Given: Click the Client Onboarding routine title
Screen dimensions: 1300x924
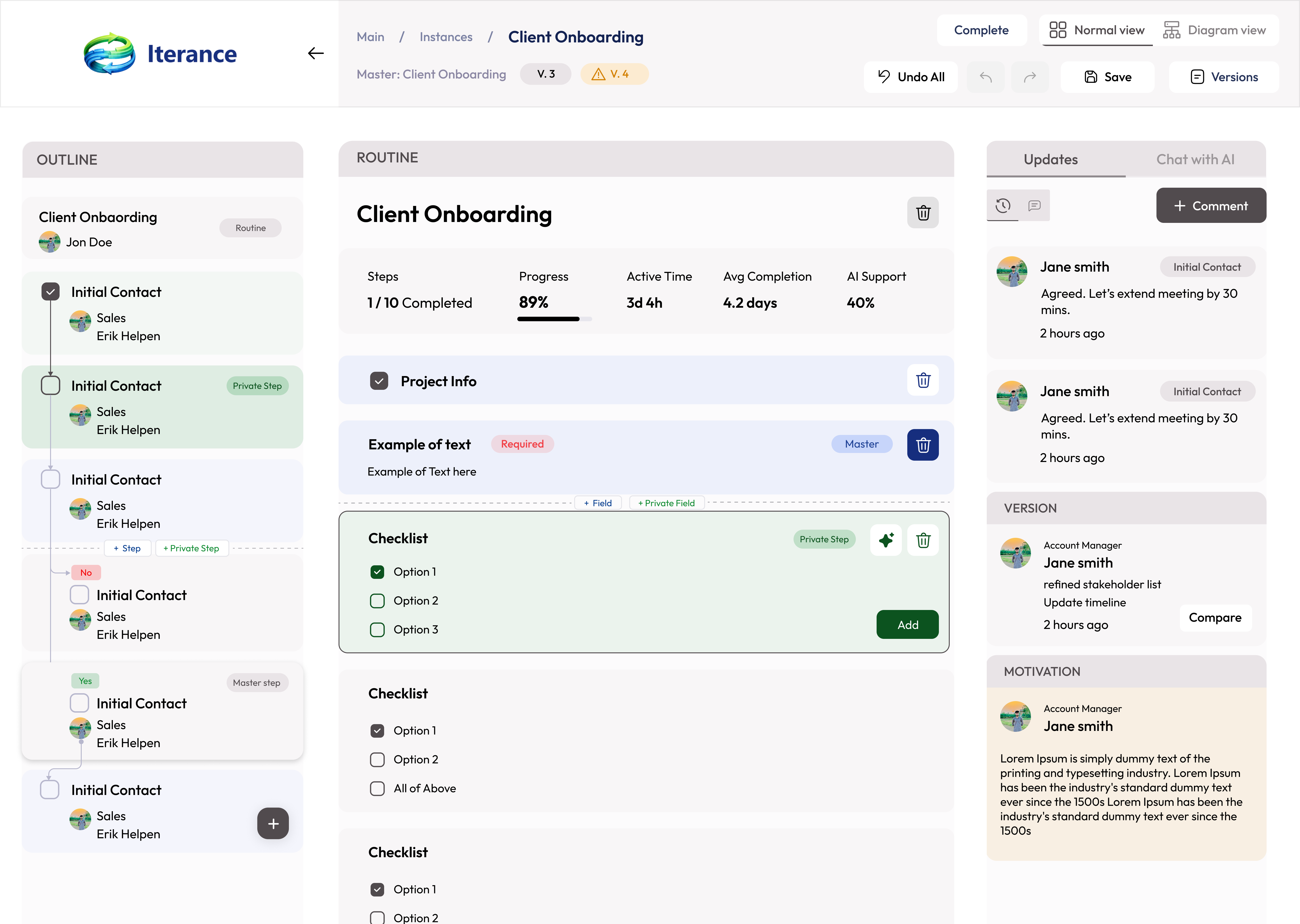Looking at the screenshot, I should tap(454, 215).
